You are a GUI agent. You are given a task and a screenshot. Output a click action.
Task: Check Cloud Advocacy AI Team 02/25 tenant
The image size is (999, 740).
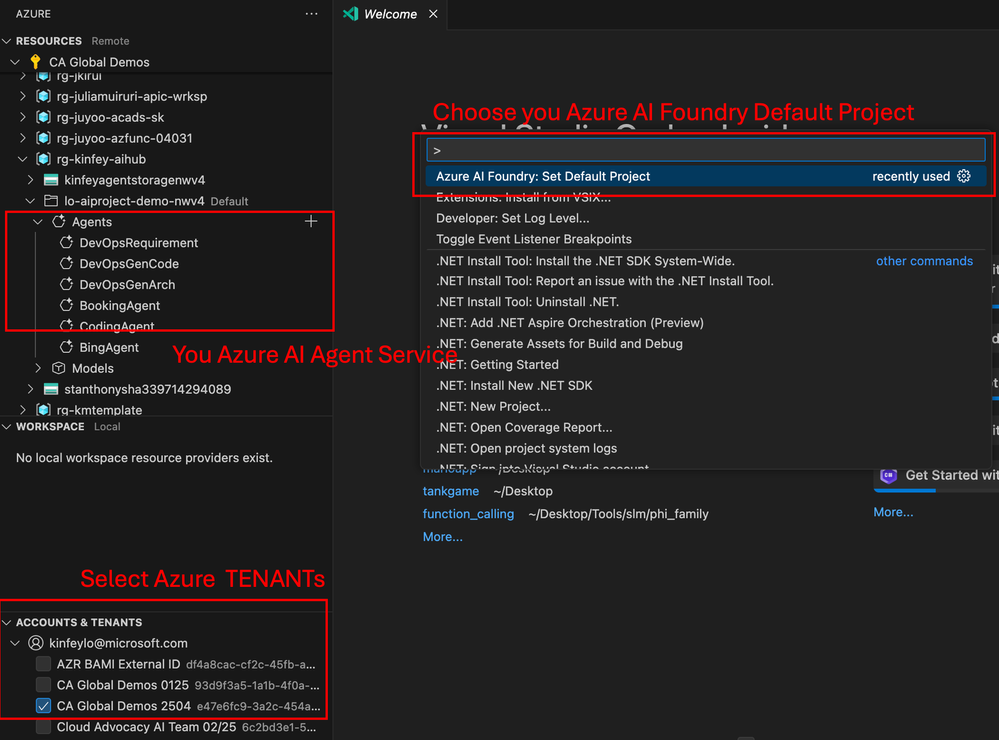pos(43,727)
